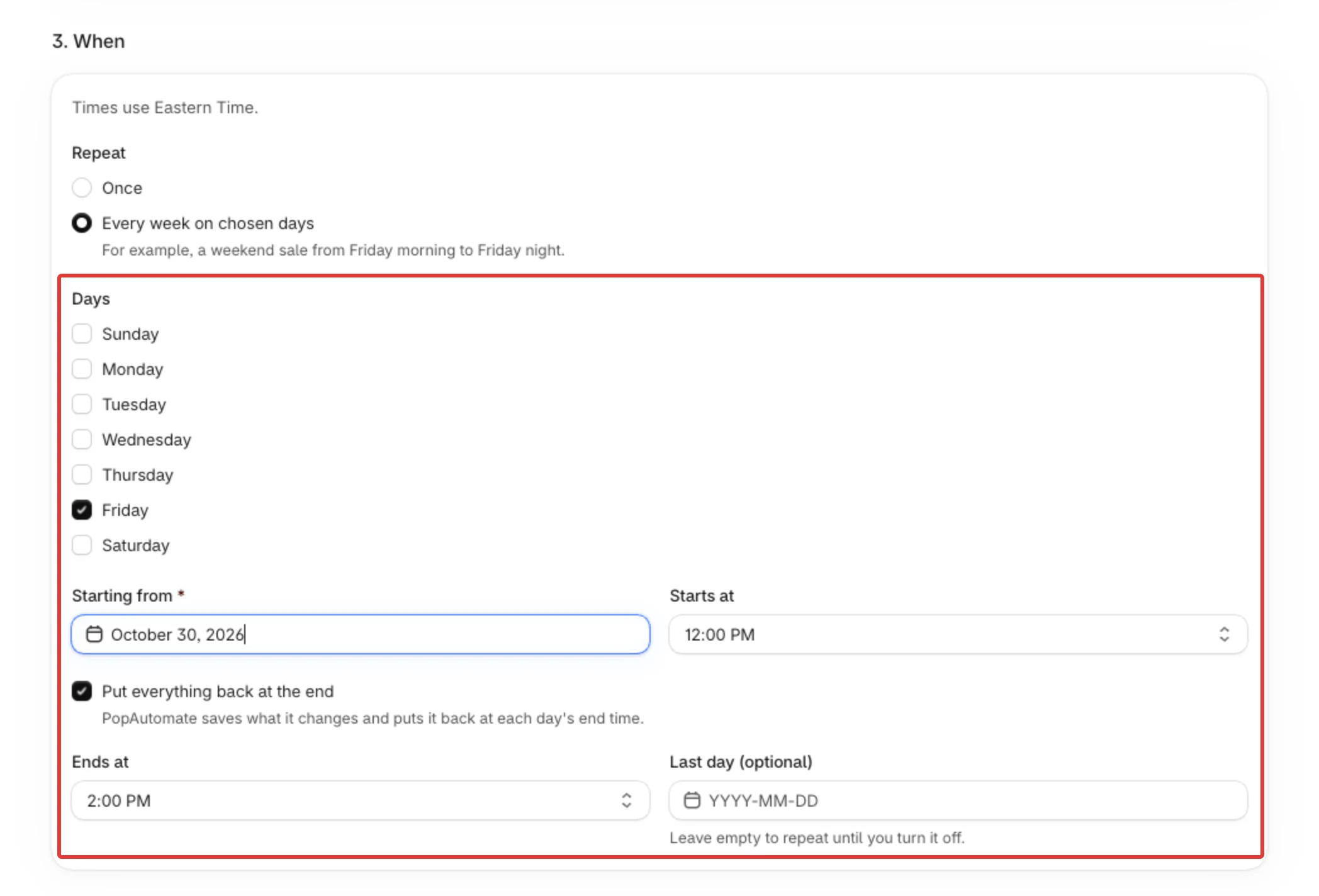1319x896 pixels.
Task: Select the Once repeat option
Action: pyautogui.click(x=82, y=188)
